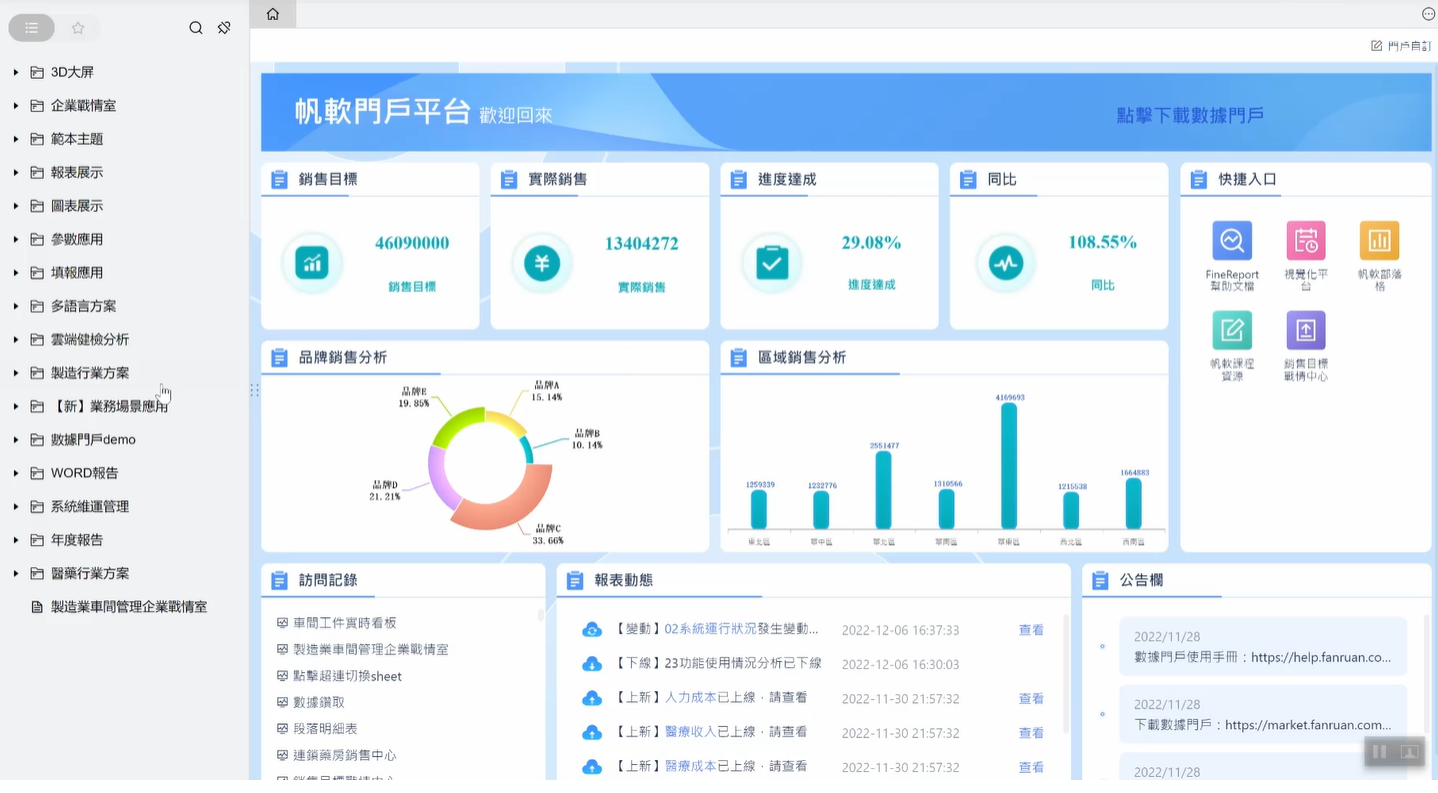Open 車間工件實時看板 in visit records
1438x793 pixels.
[x=344, y=623]
